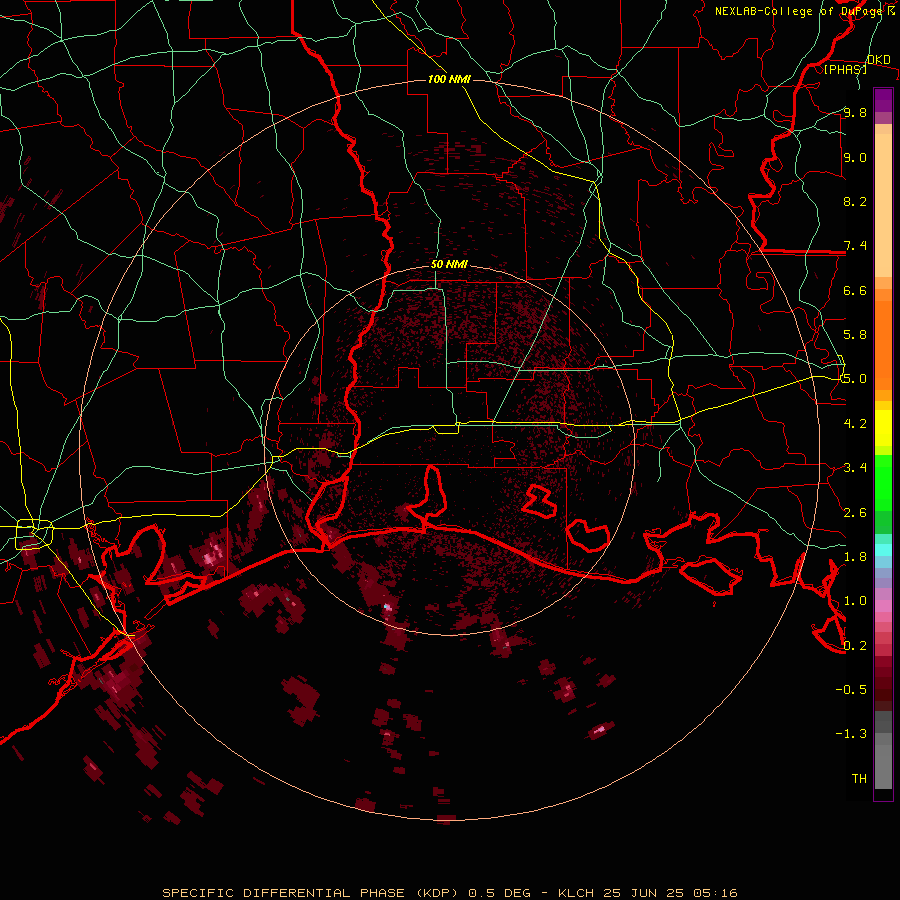Select the 6.6 value on color scale
Viewport: 900px width, 900px height.
coord(855,290)
